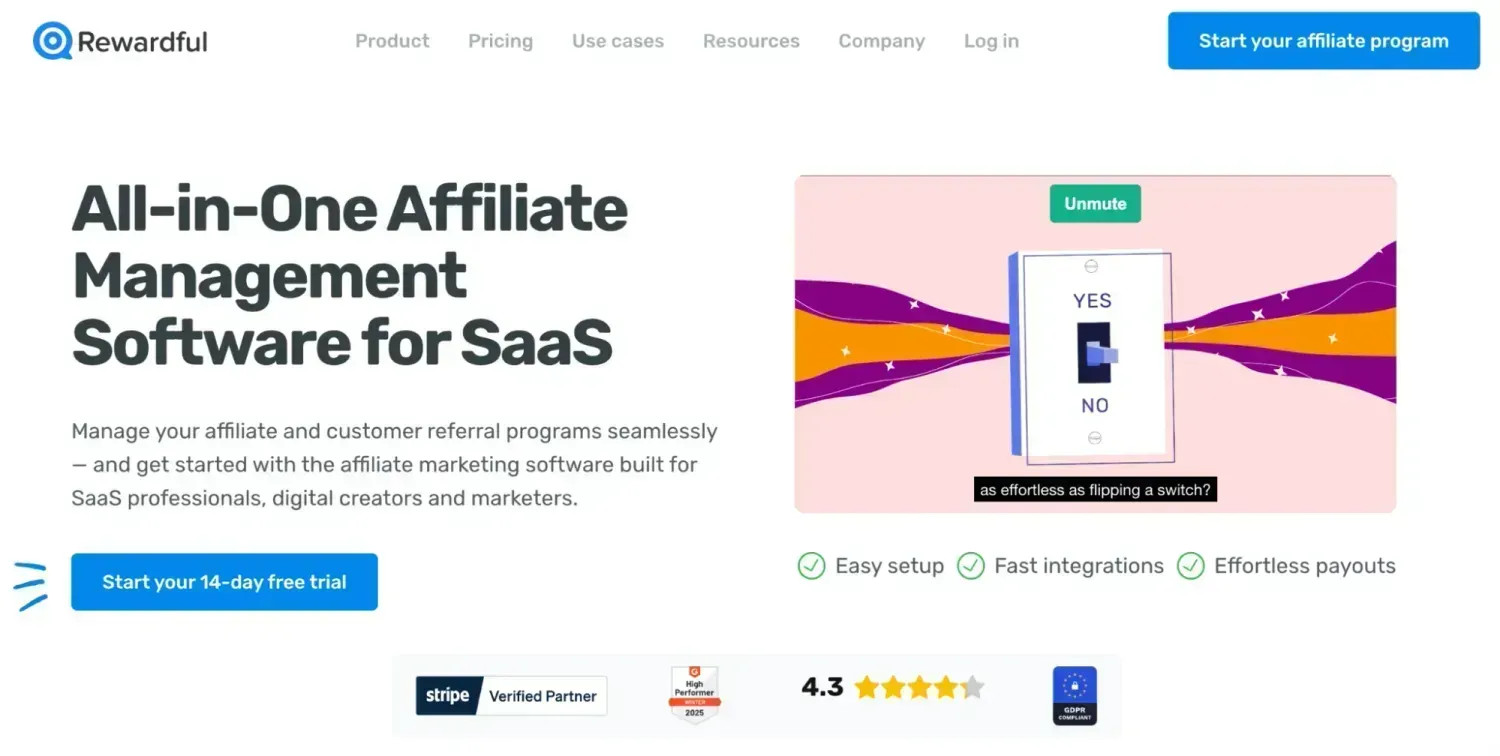Click the G2 High Performer badge

(x=695, y=695)
